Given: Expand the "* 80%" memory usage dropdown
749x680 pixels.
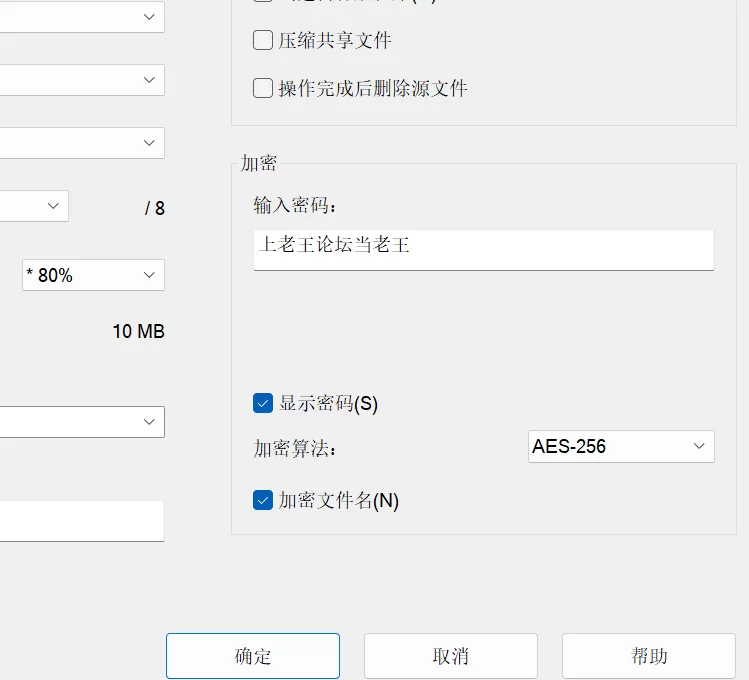Looking at the screenshot, I should 93,275.
